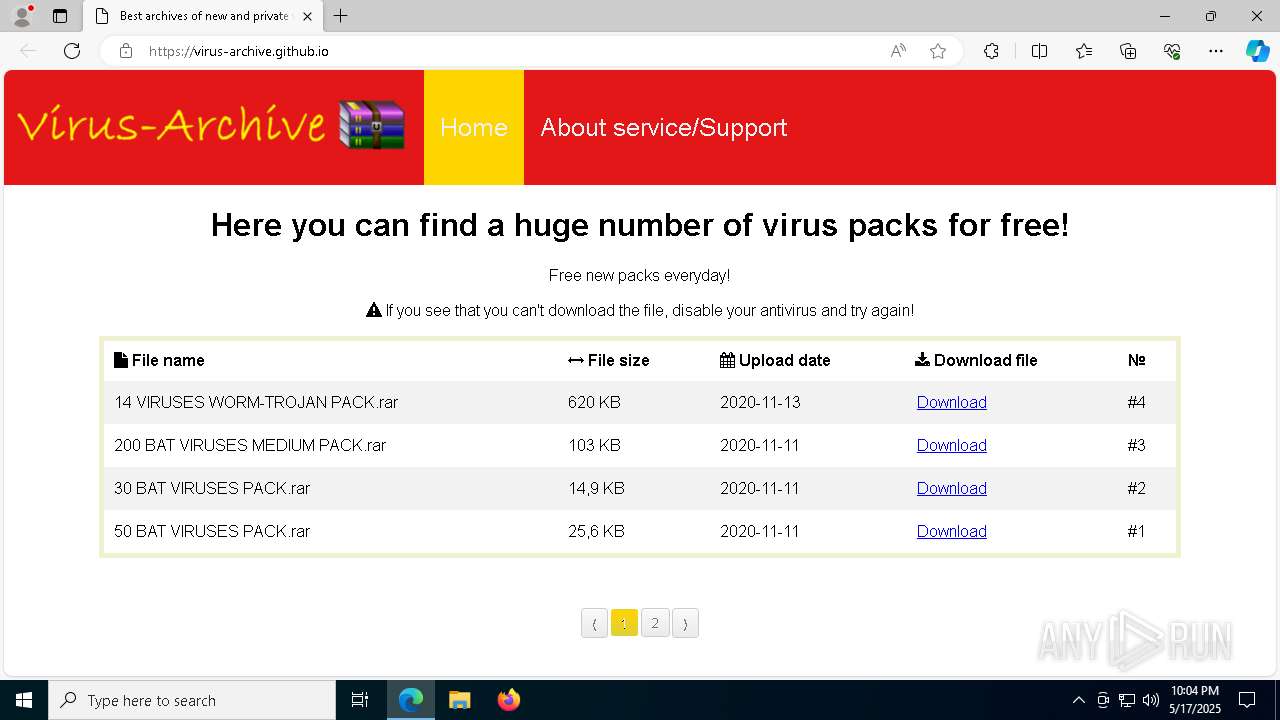Click the 25,6 KB file size cell

click(x=596, y=531)
